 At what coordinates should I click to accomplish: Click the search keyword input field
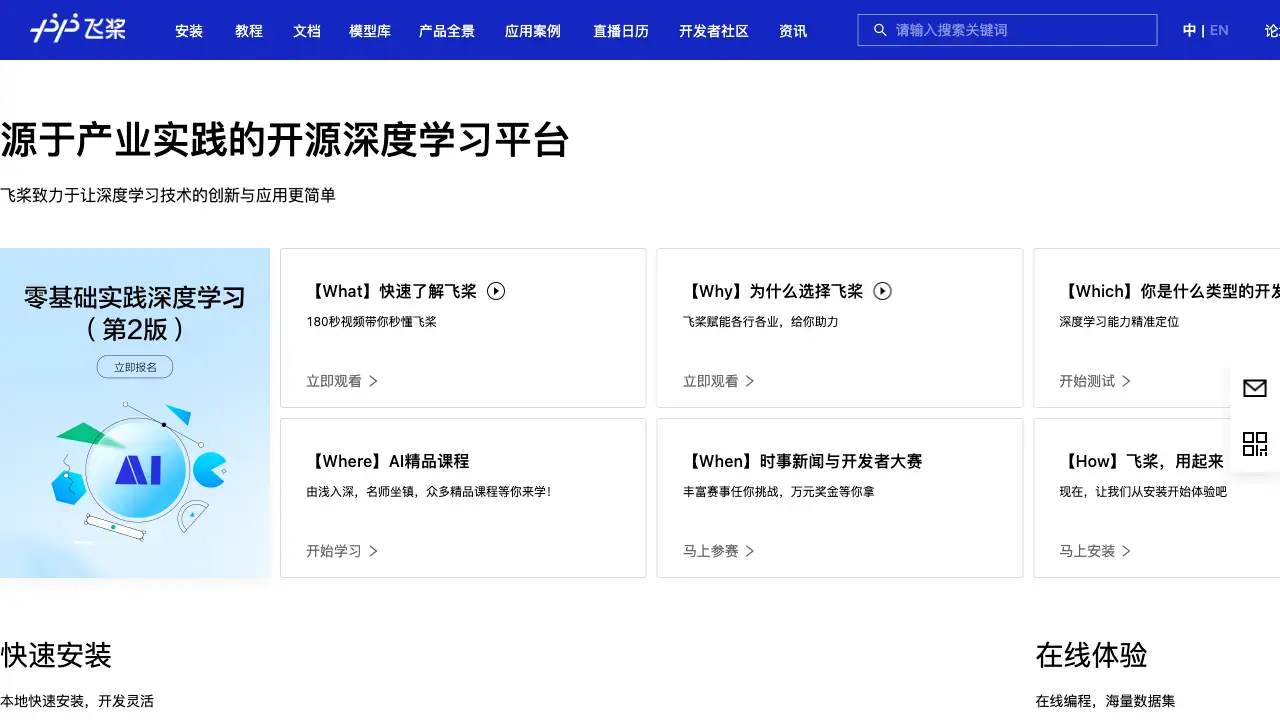point(1020,30)
